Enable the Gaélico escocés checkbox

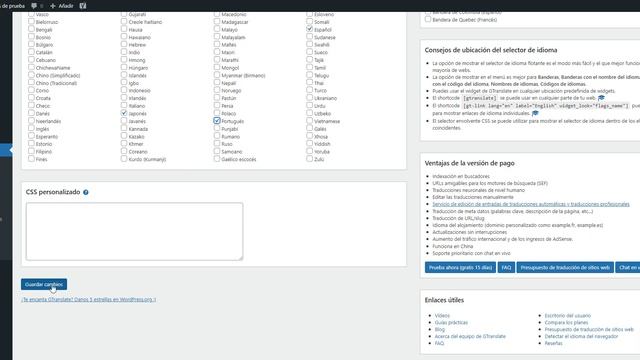click(x=217, y=159)
